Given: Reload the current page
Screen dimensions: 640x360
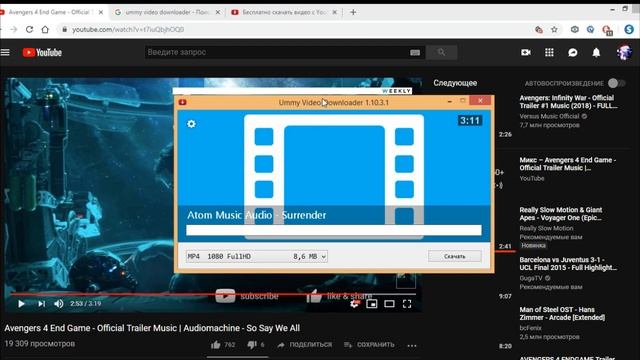Looking at the screenshot, I should [29, 29].
